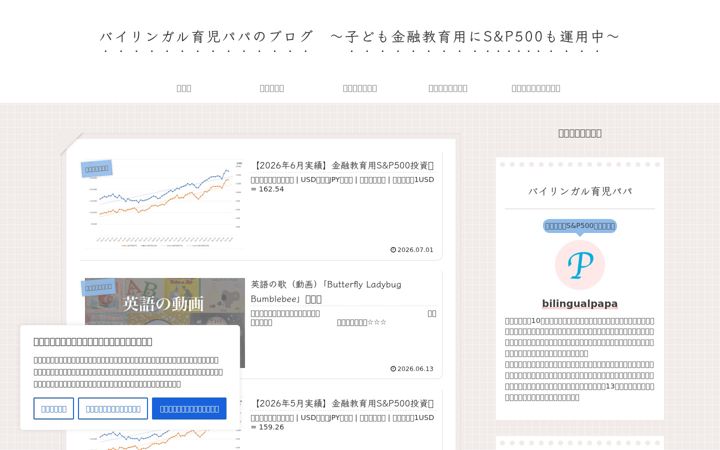The height and width of the screenshot is (450, 720).
Task: Open the last item in the navigation menu
Action: point(536,88)
